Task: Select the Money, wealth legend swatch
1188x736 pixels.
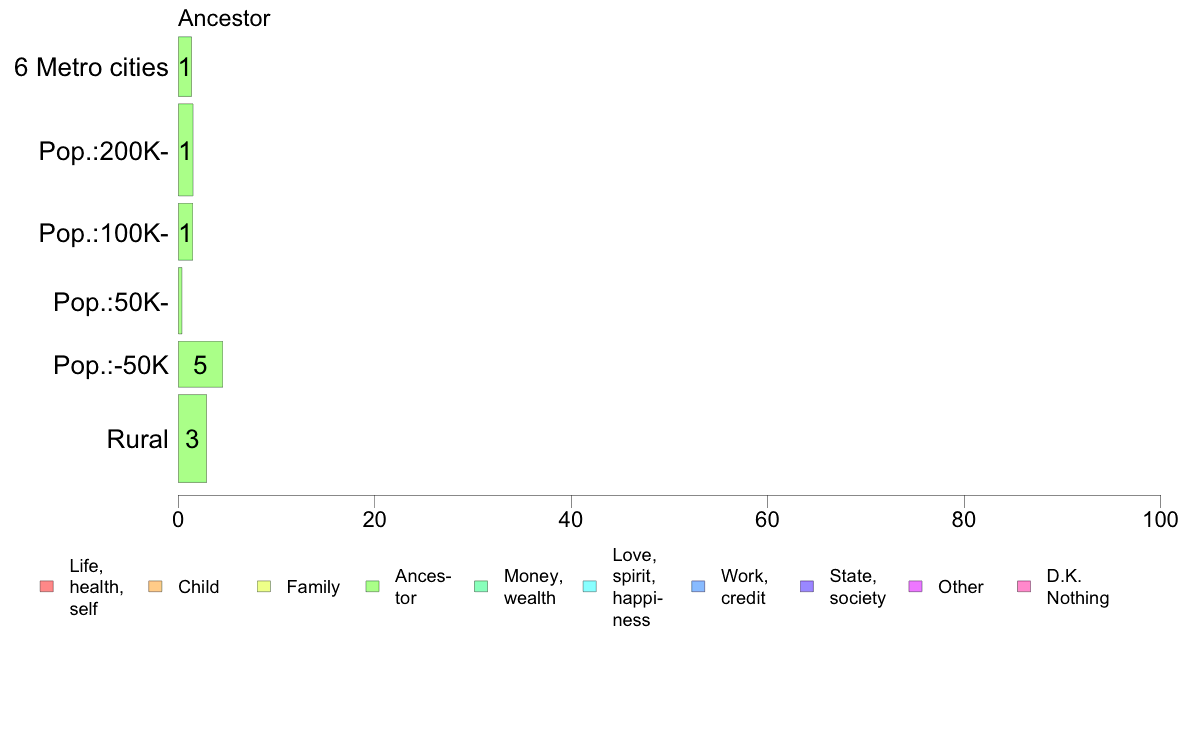Action: tap(481, 587)
